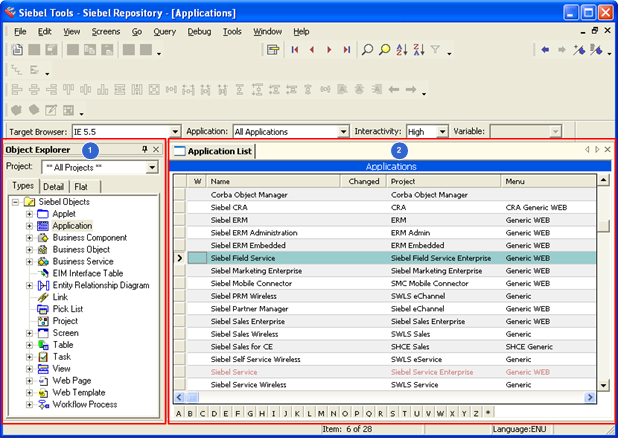This screenshot has width=618, height=438.
Task: Click the sort ascending A-Z icon
Action: point(401,49)
